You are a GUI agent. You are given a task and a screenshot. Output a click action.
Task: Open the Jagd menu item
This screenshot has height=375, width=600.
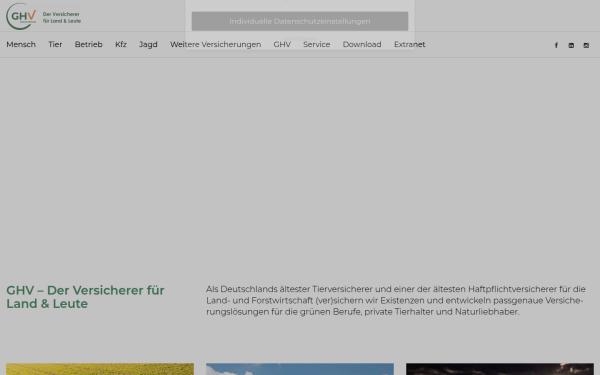point(148,45)
